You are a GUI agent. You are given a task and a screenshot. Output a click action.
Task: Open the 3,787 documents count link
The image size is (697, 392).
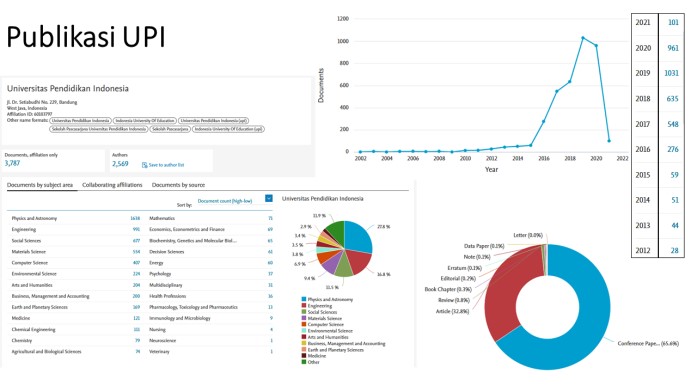coord(12,163)
